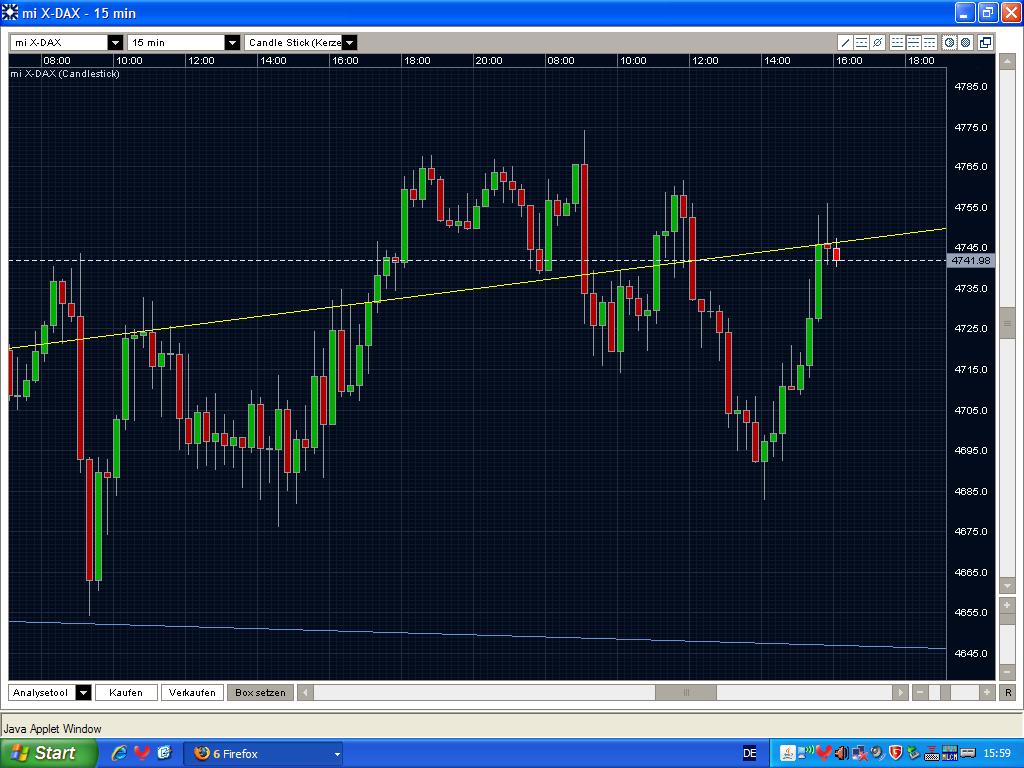
Task: Click the horizontal scrollbar right arrow
Action: point(900,692)
